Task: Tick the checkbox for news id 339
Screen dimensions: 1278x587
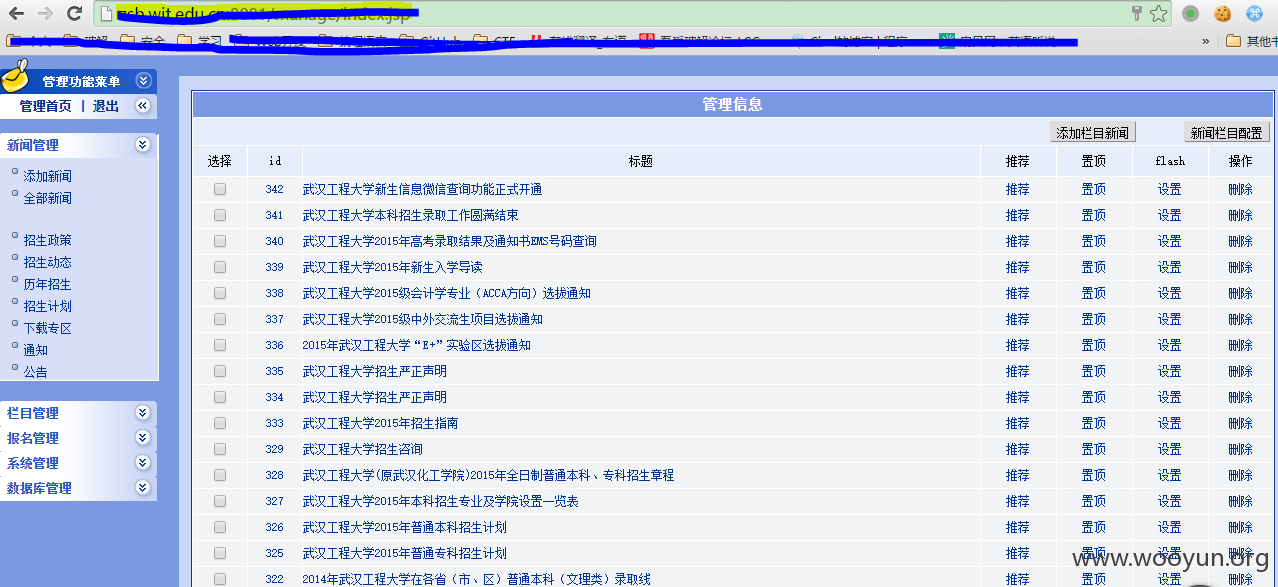Action: click(x=220, y=267)
